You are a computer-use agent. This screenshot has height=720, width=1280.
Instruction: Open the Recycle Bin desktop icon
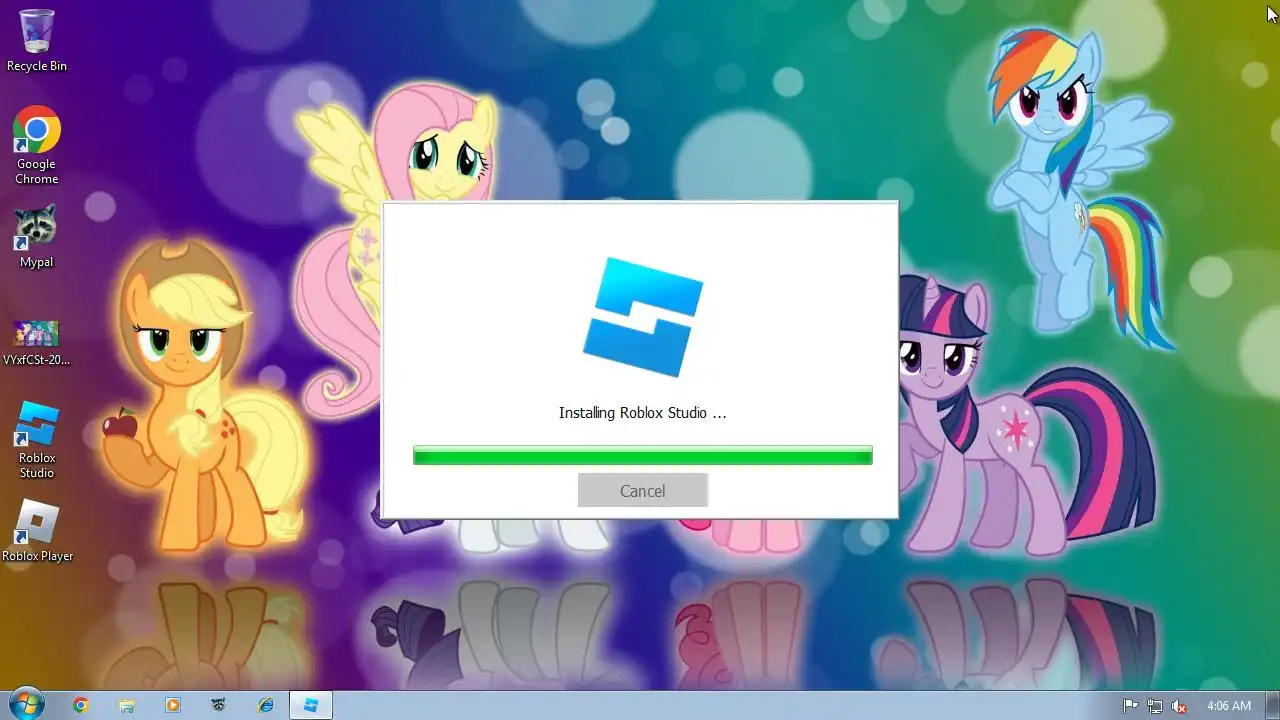[37, 40]
